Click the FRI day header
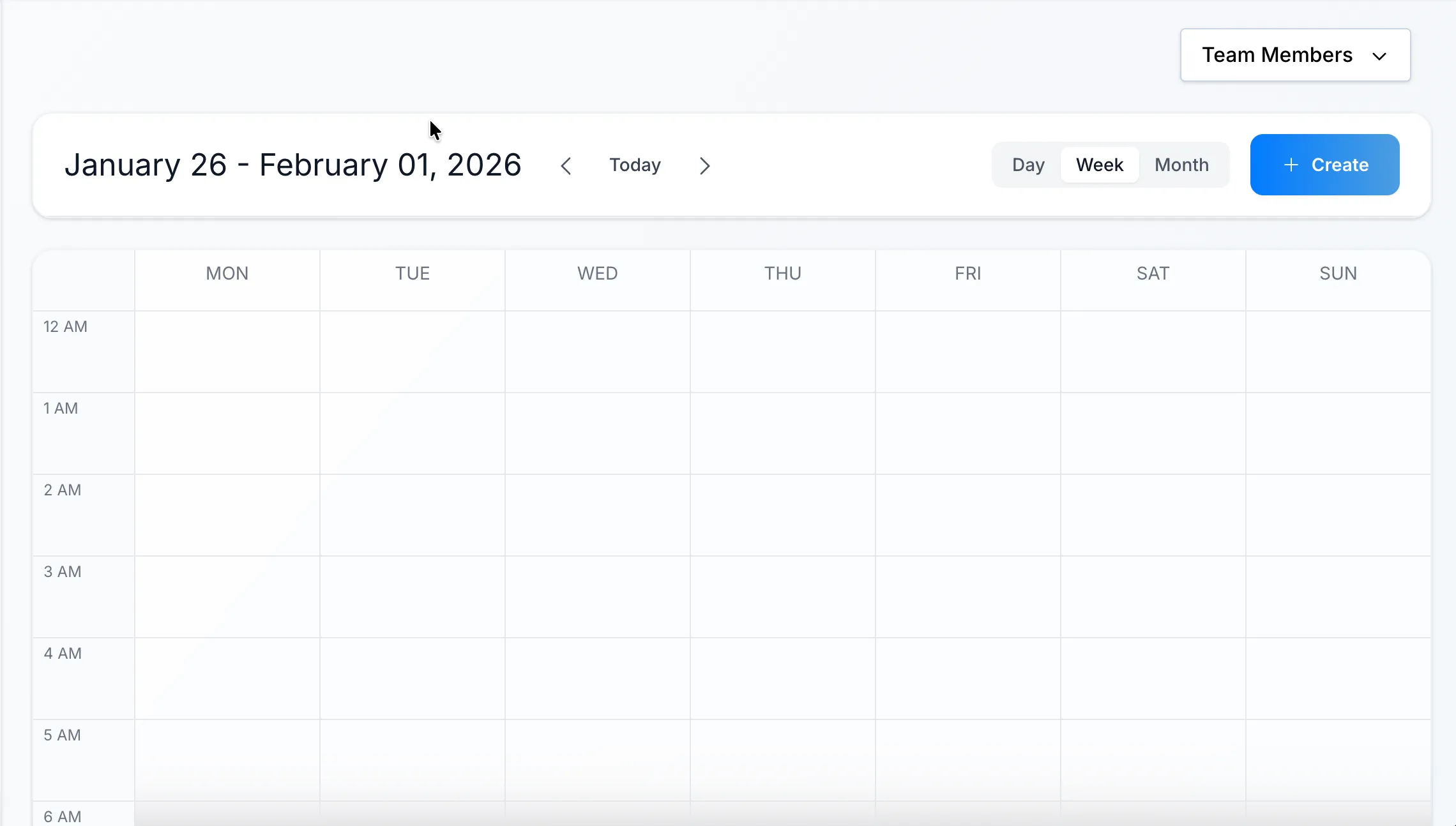 pyautogui.click(x=967, y=273)
